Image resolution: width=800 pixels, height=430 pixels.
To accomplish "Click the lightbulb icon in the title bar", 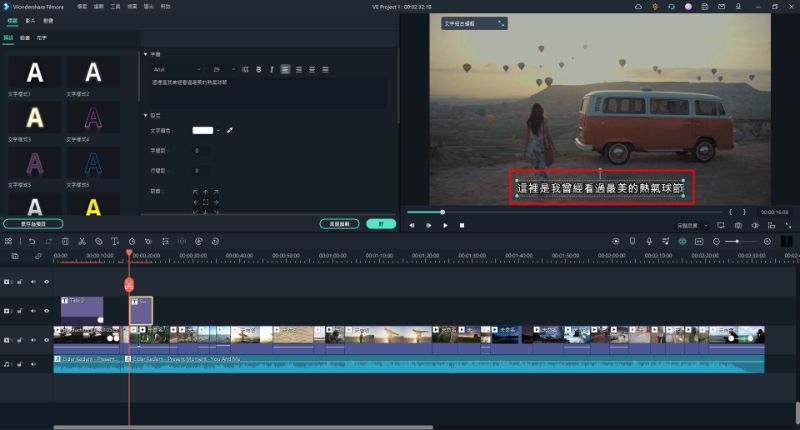I will pyautogui.click(x=655, y=7).
